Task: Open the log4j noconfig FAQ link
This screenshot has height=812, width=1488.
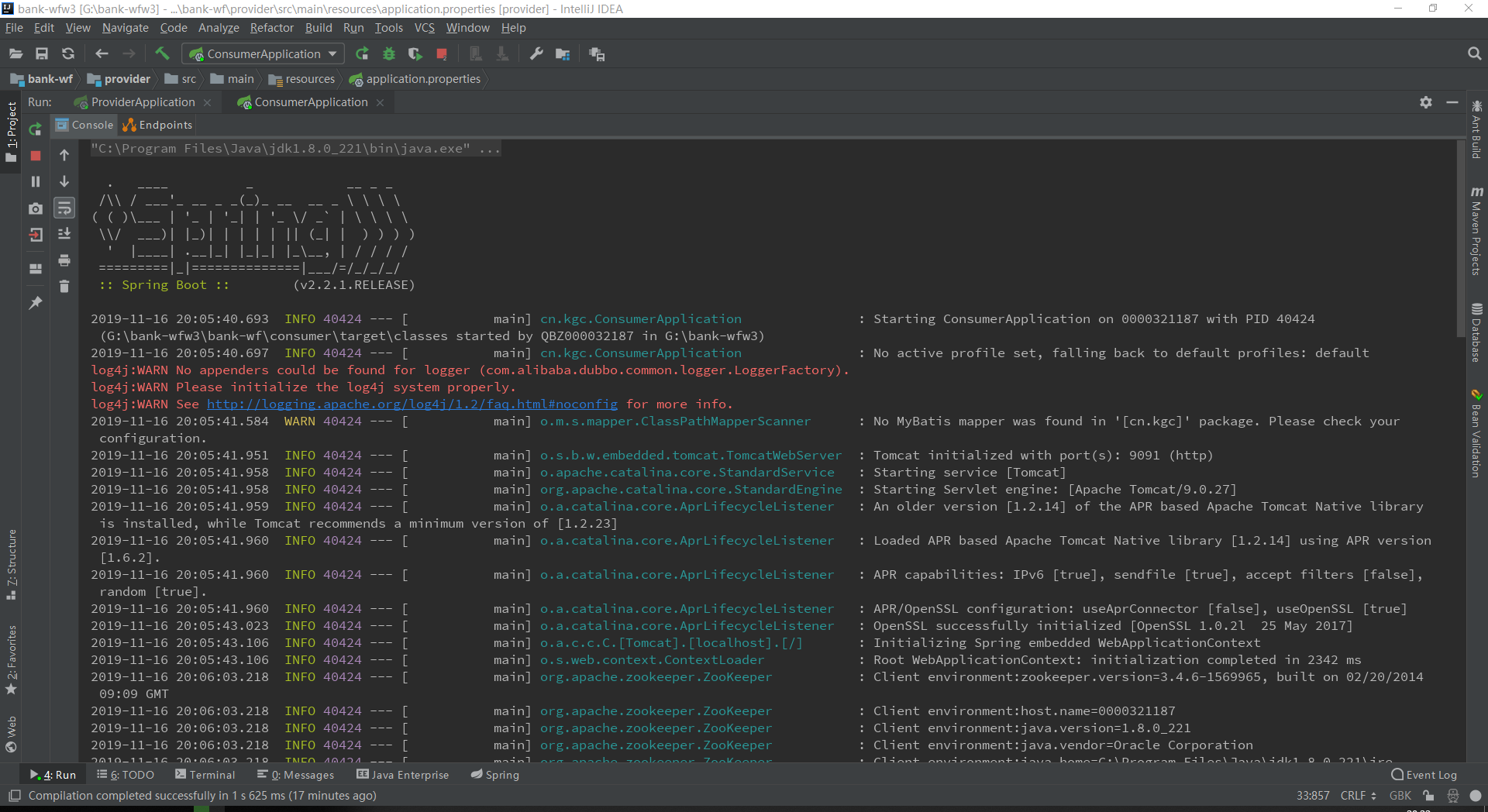Action: [x=412, y=404]
